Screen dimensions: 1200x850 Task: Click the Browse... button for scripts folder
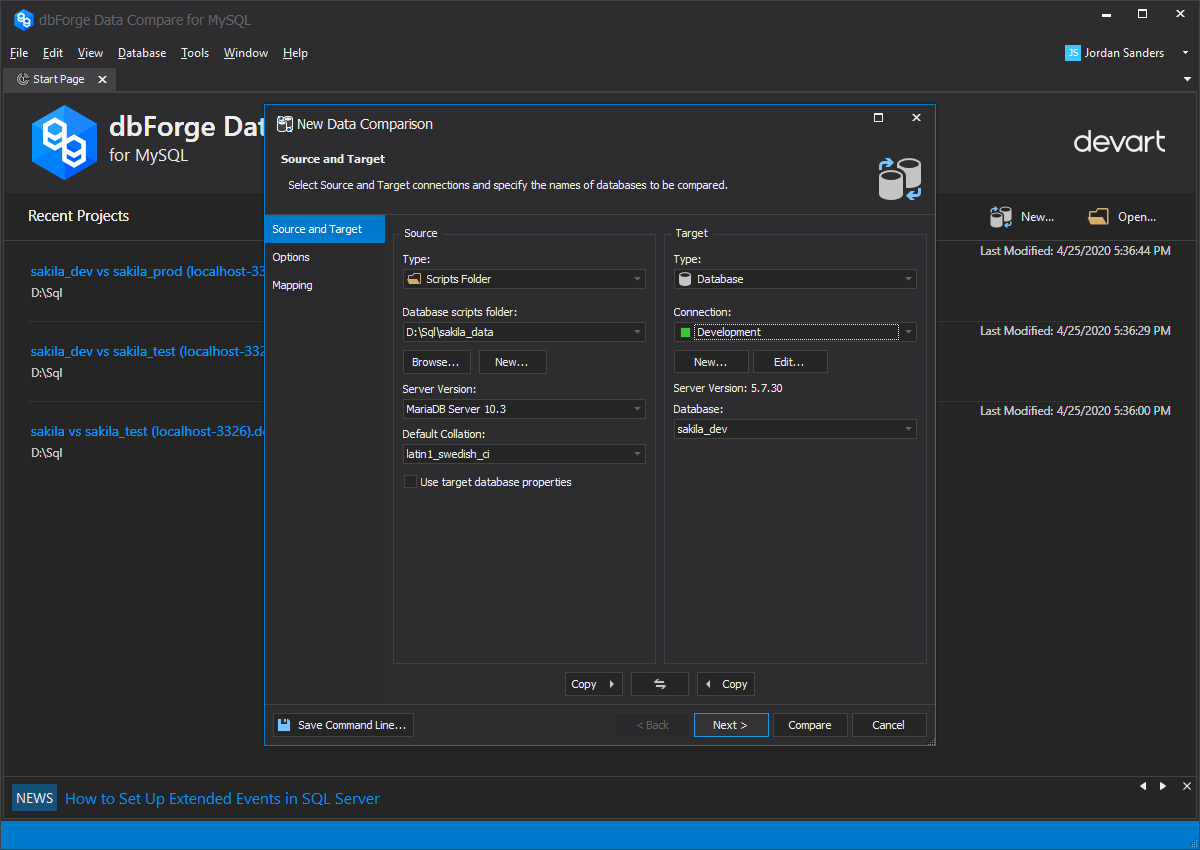tap(435, 362)
